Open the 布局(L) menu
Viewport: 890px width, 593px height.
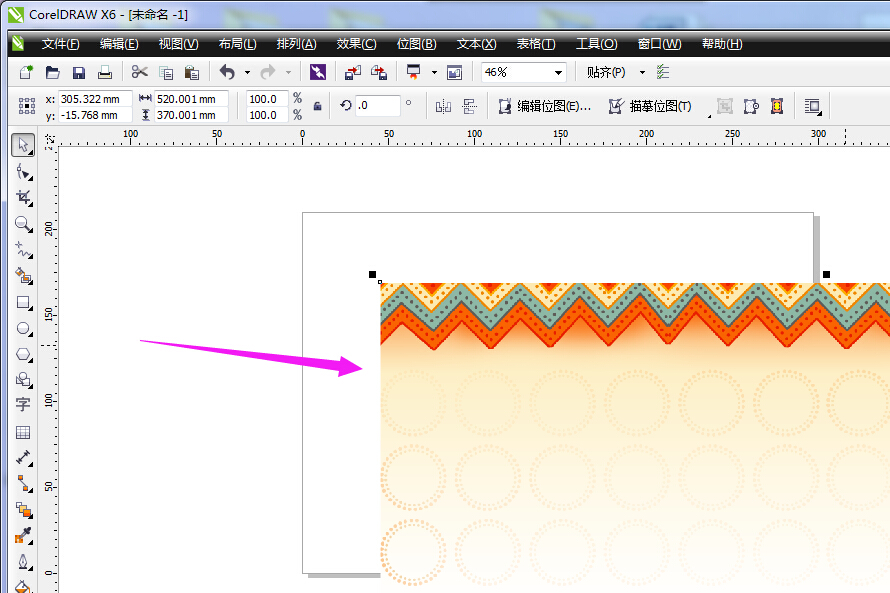(238, 44)
